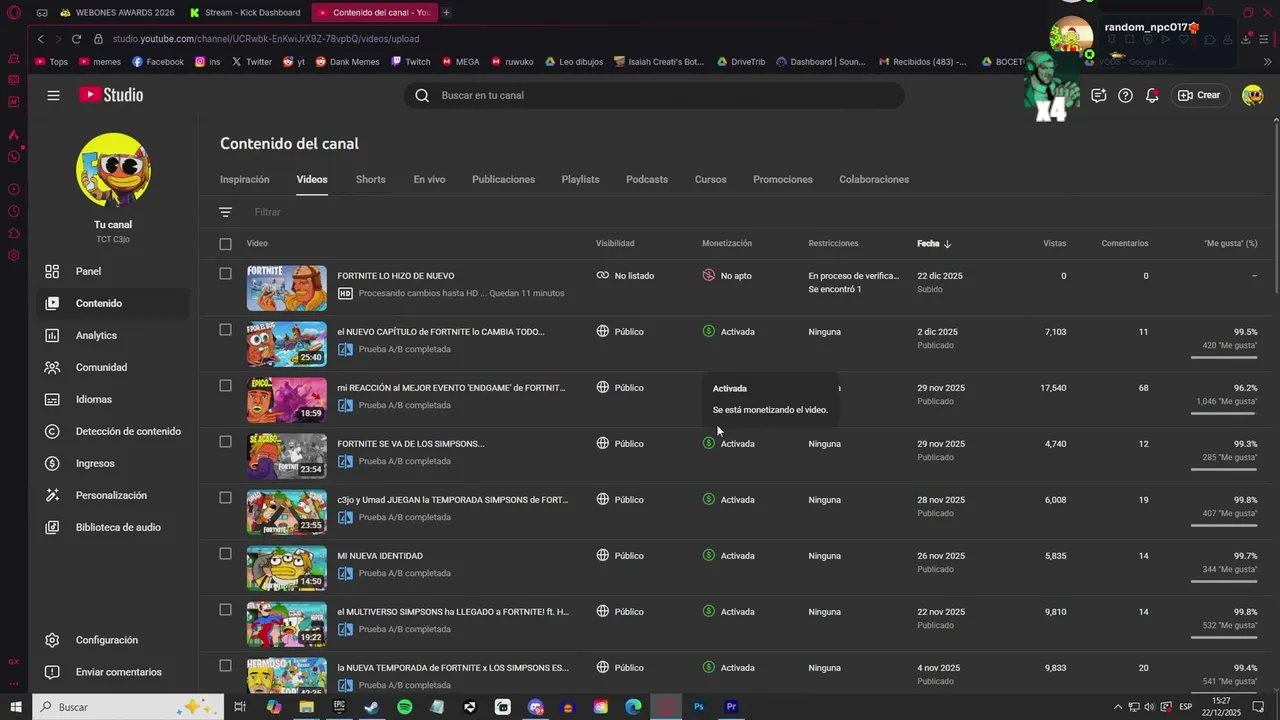The height and width of the screenshot is (720, 1280).
Task: Open video title MI NUEVA IDENTIDAD
Action: coord(380,555)
